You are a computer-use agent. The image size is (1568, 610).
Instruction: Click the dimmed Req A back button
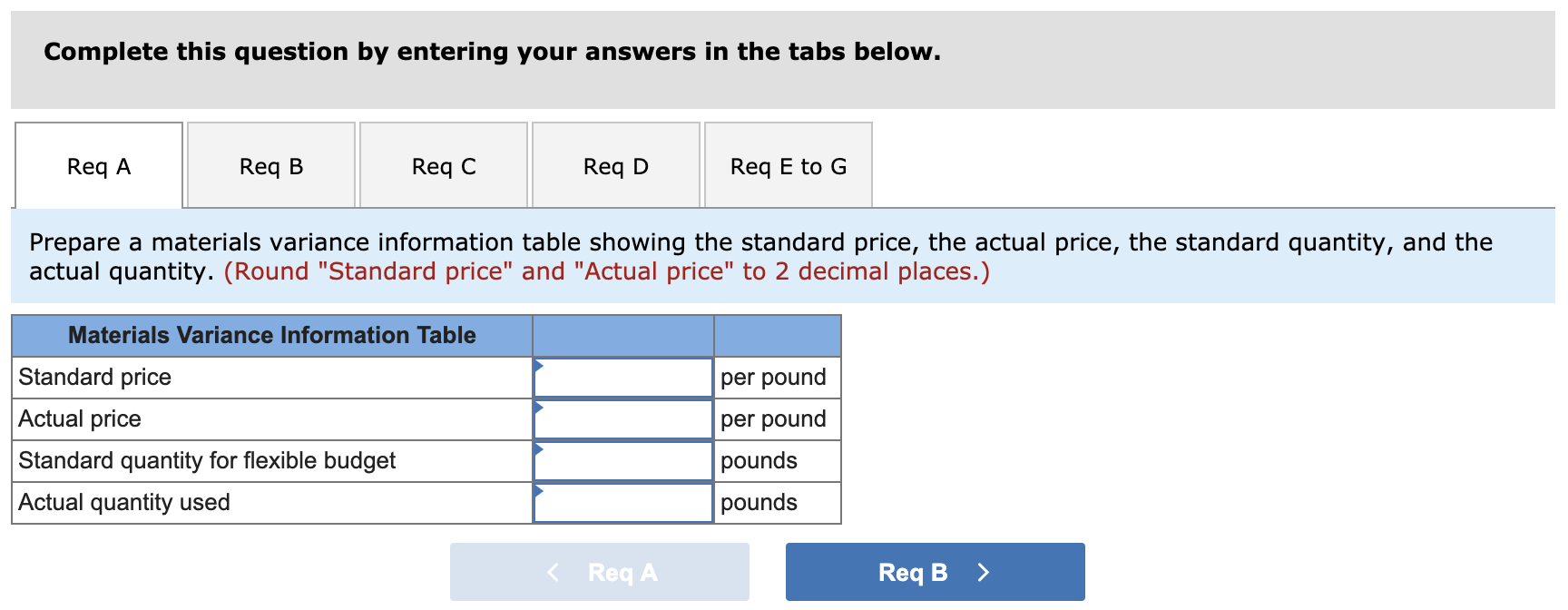point(600,571)
